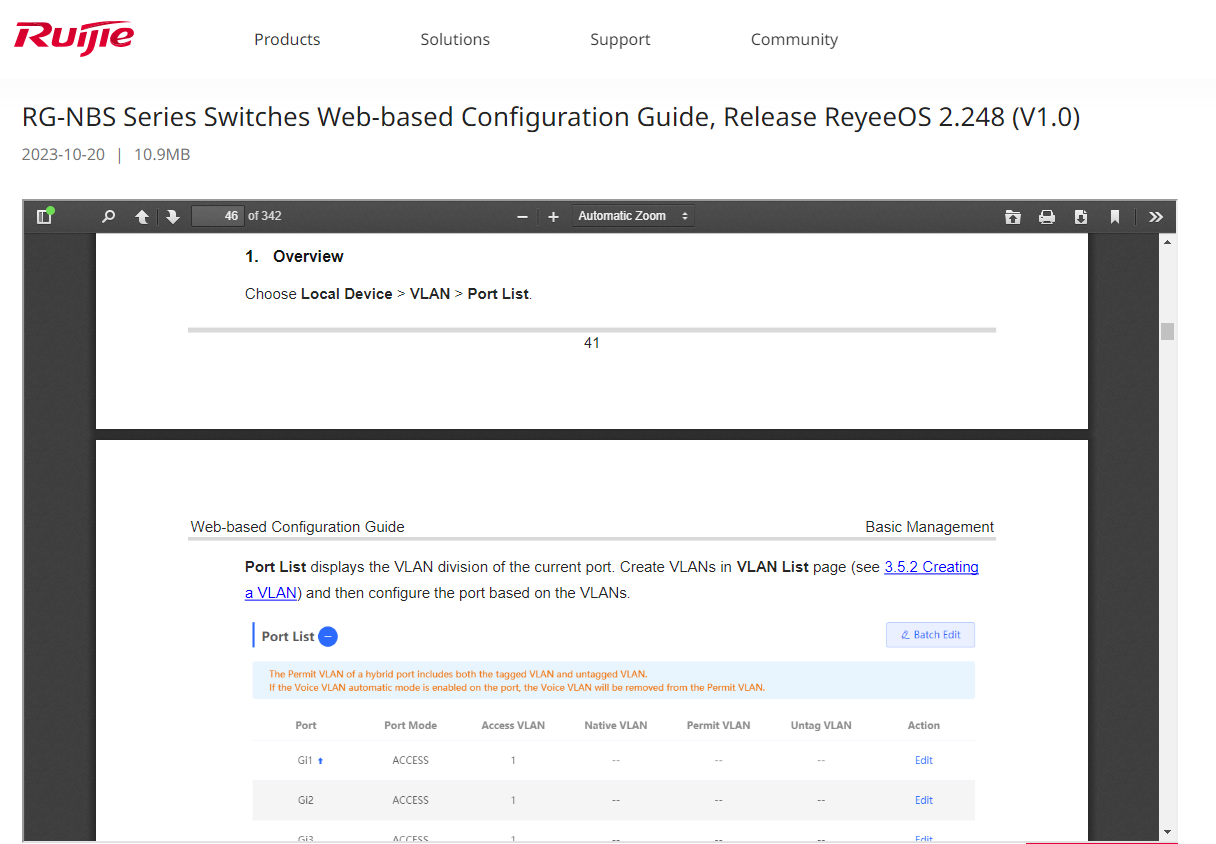Click ACCESS mode in GI2 row
Viewport: 1216px width, 844px height.
[x=410, y=800]
